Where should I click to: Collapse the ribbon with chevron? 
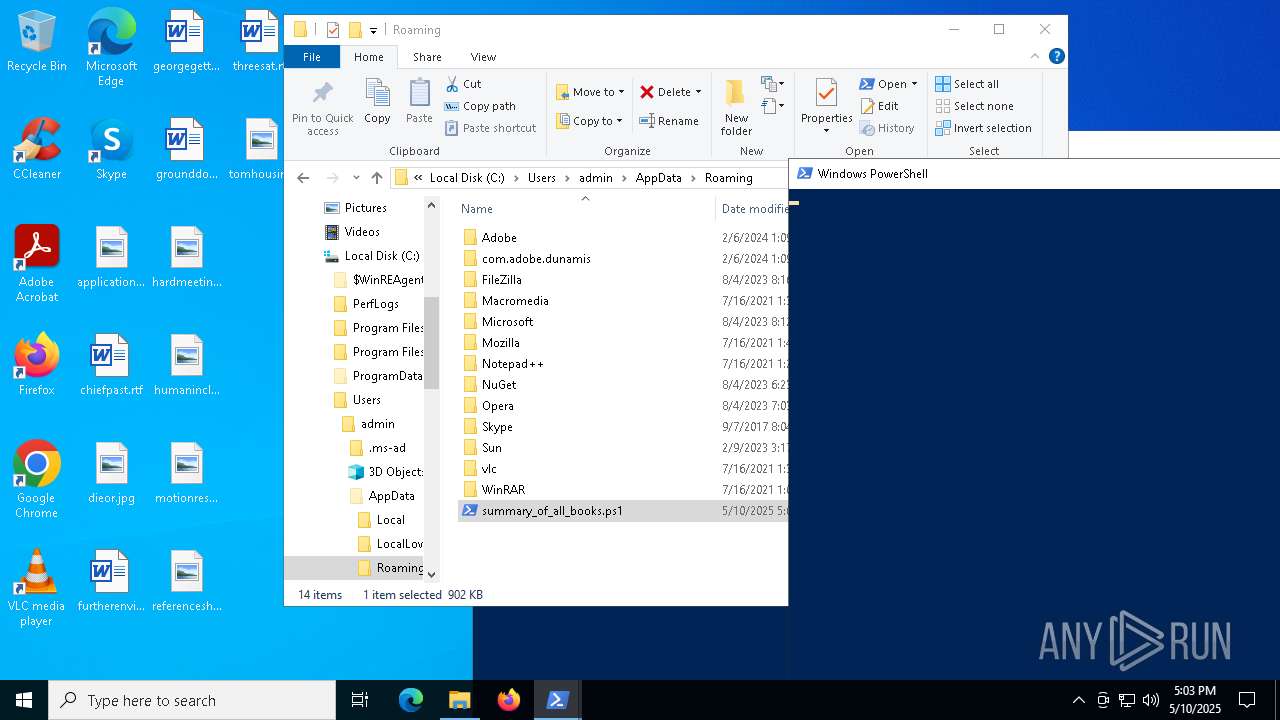1035,57
